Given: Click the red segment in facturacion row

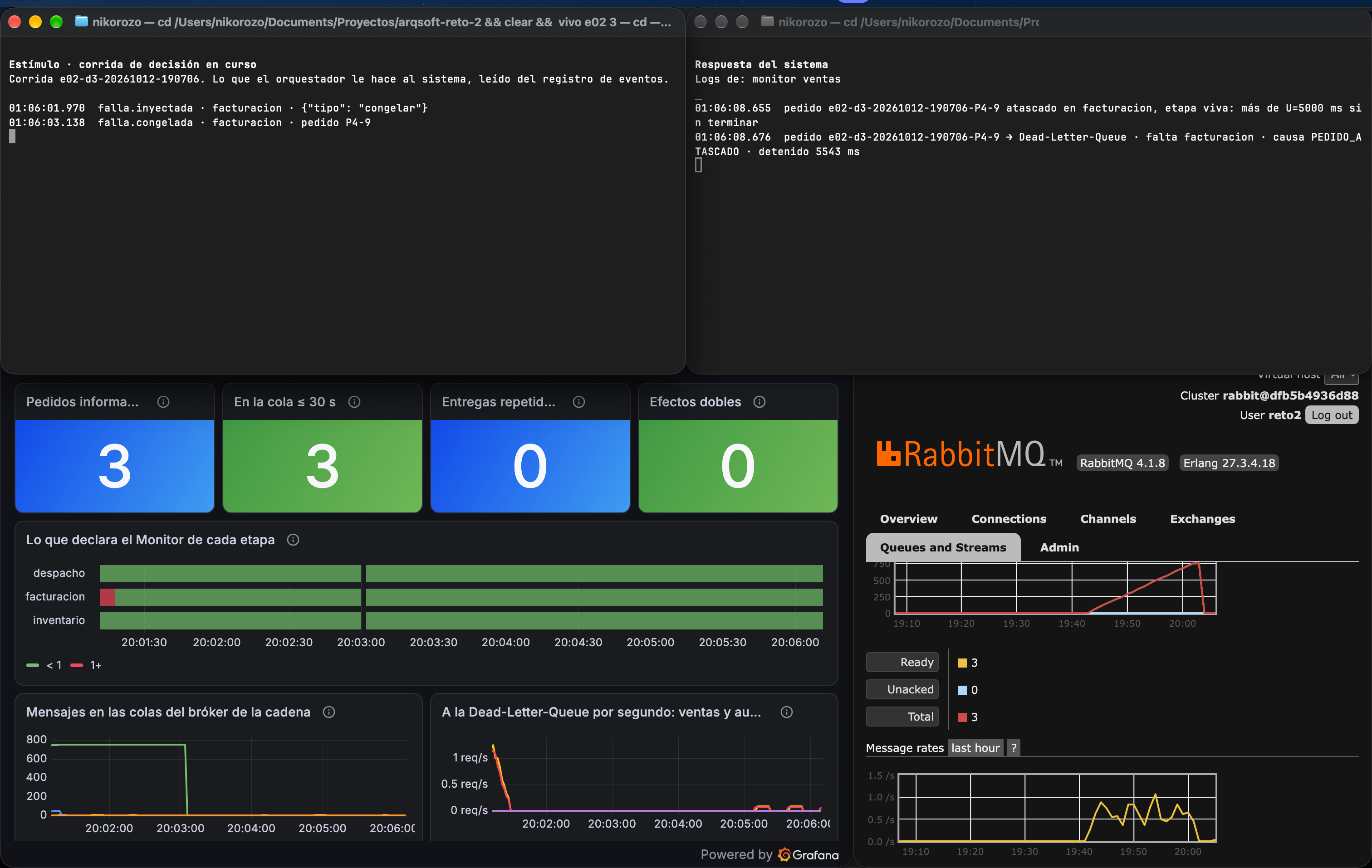Looking at the screenshot, I should point(107,597).
